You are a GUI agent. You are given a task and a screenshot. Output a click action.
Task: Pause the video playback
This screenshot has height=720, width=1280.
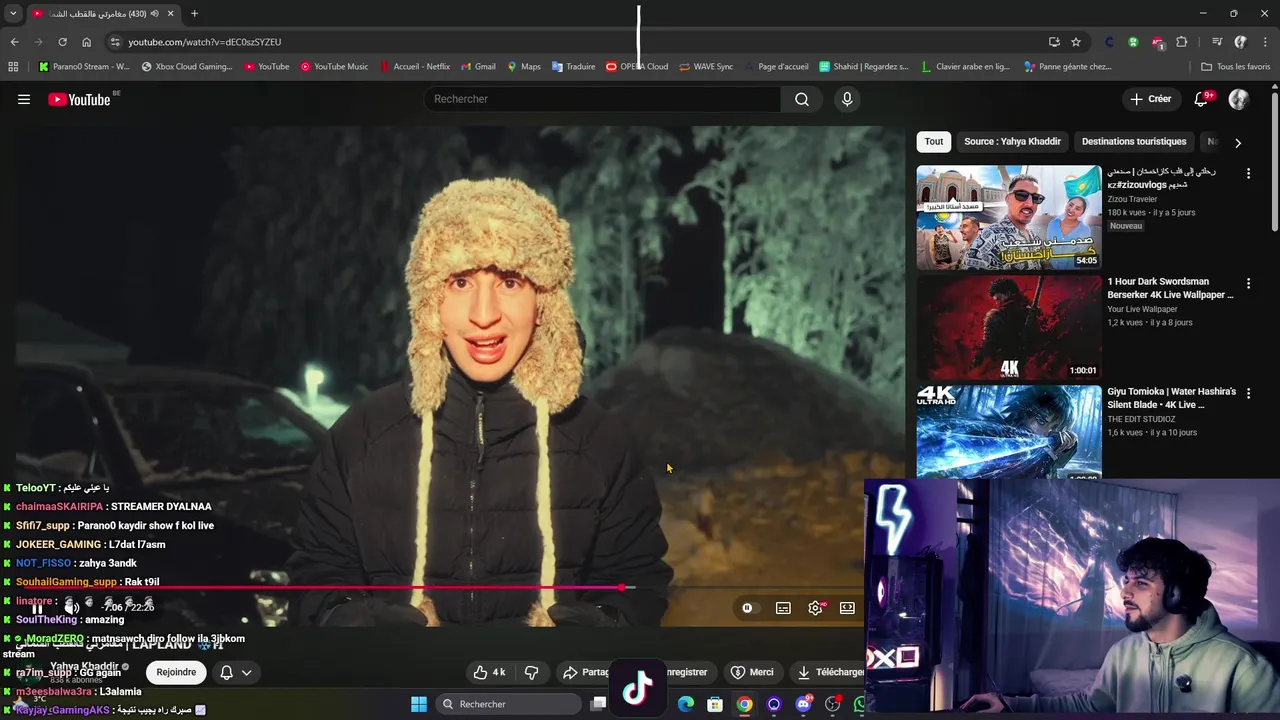tap(37, 608)
